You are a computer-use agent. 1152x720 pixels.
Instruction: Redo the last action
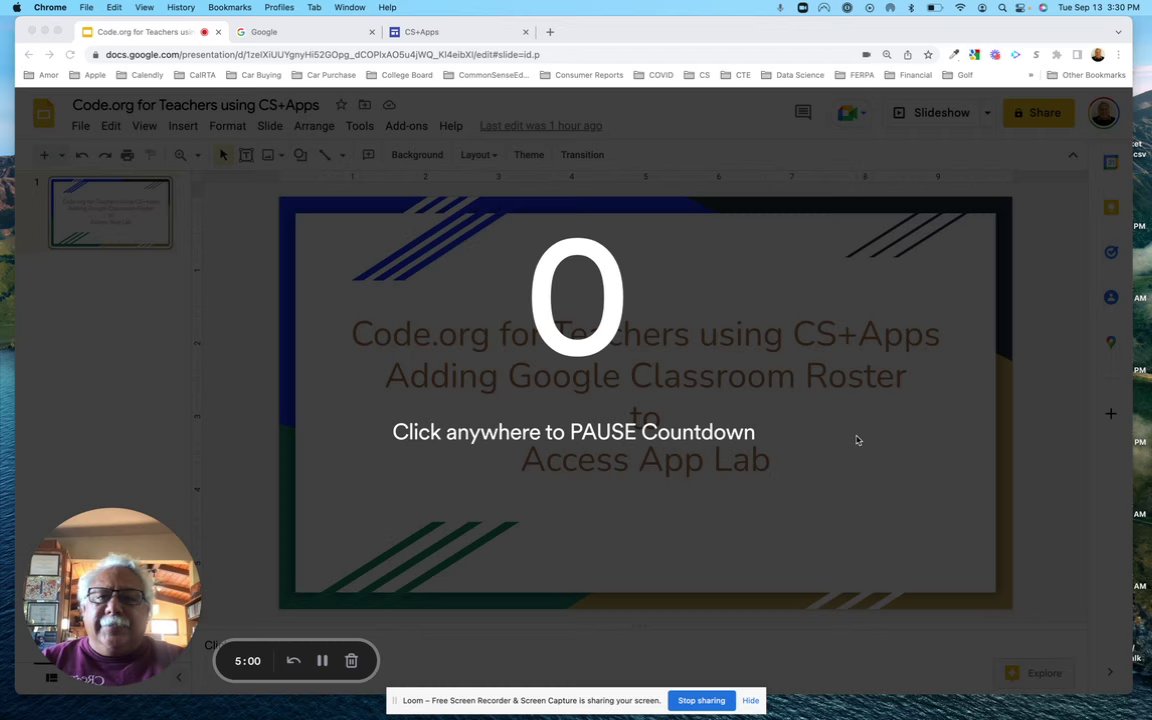click(105, 155)
